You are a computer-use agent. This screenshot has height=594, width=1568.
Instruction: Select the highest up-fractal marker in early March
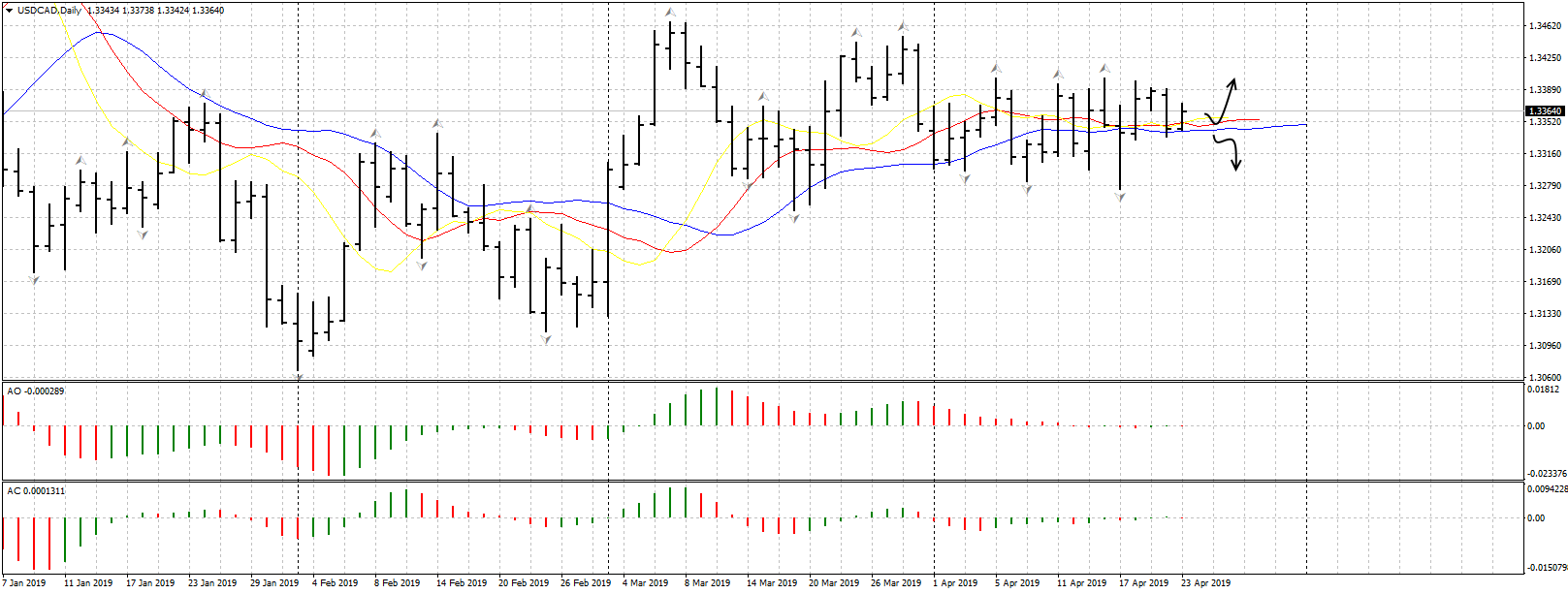pos(670,13)
